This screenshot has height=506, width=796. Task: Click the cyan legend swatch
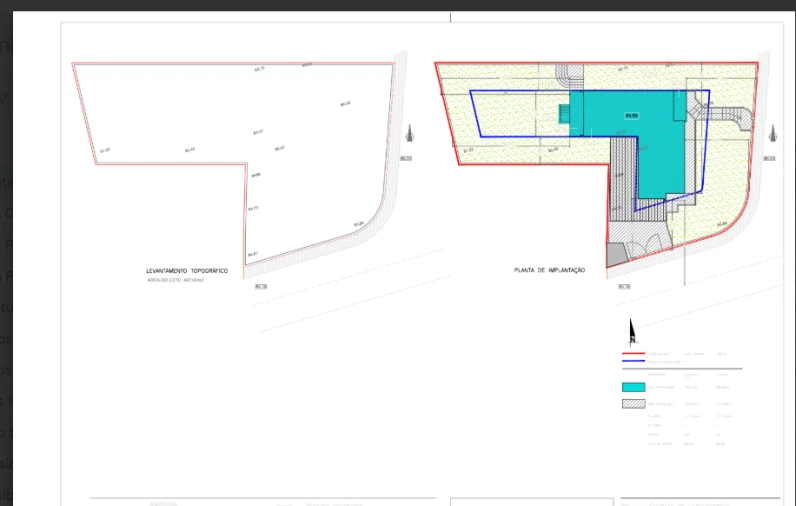(x=632, y=386)
